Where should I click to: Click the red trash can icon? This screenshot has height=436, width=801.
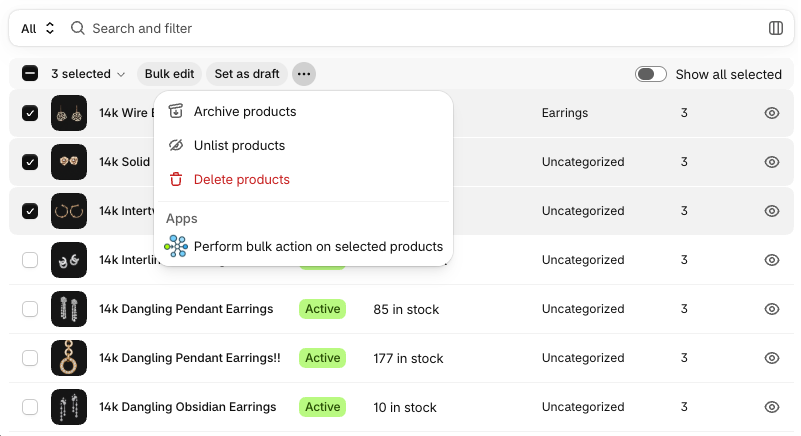coord(176,179)
